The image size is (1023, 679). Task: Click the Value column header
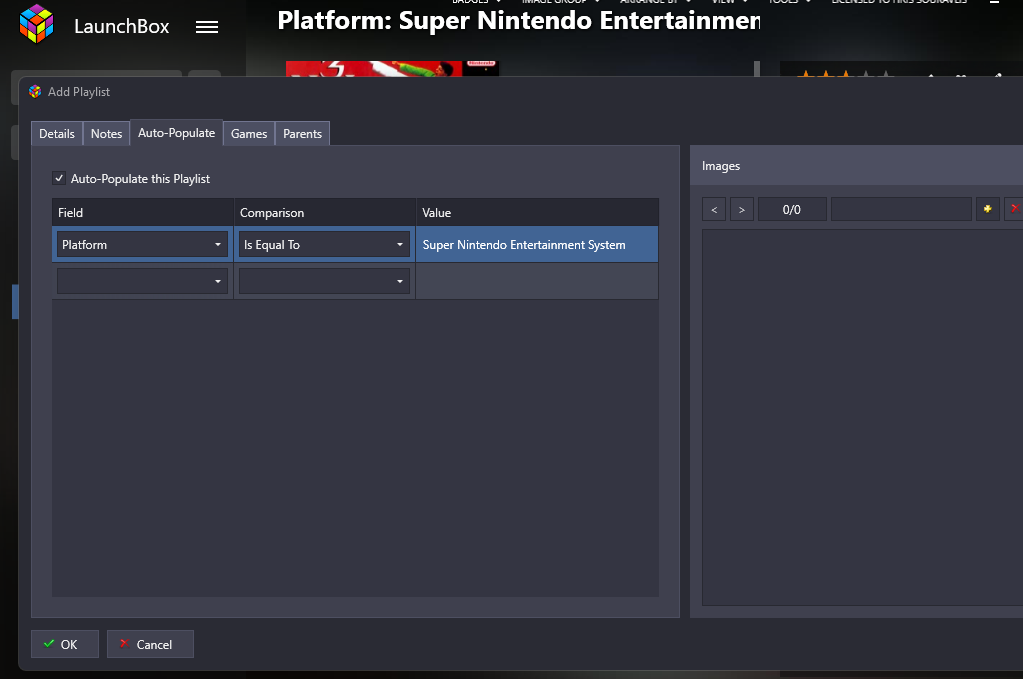537,213
